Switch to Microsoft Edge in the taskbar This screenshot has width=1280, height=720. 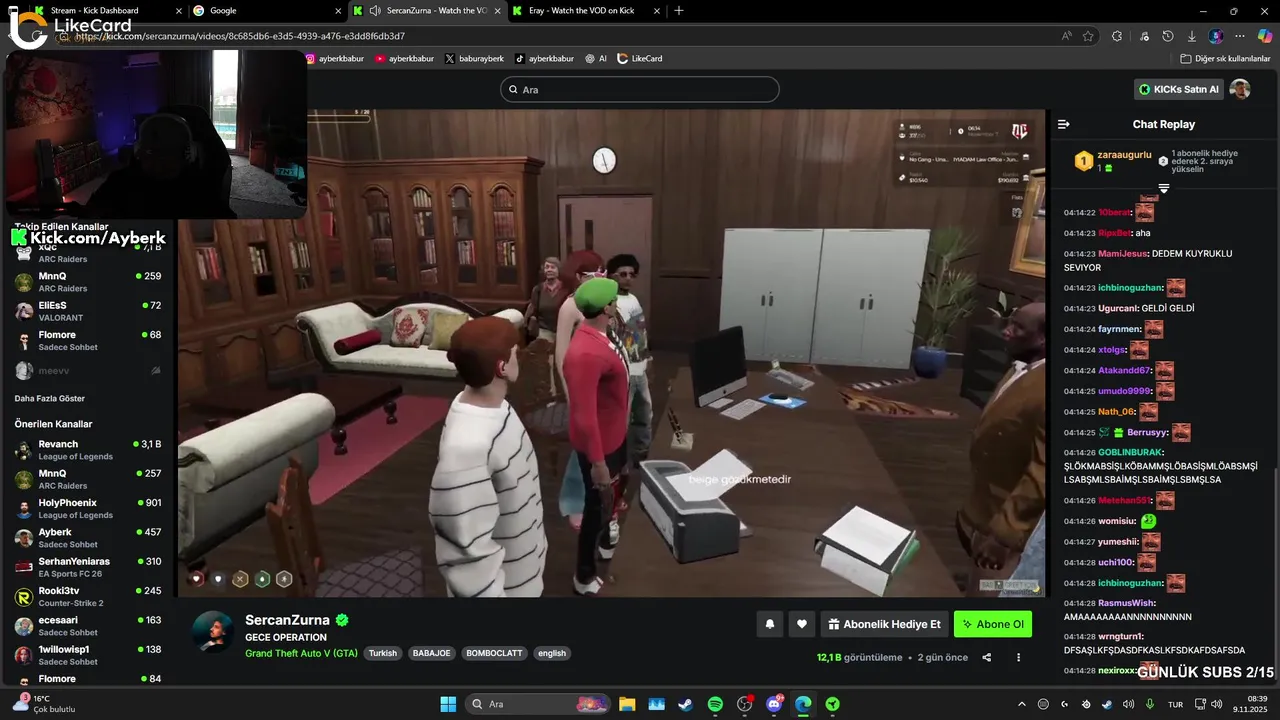point(803,704)
